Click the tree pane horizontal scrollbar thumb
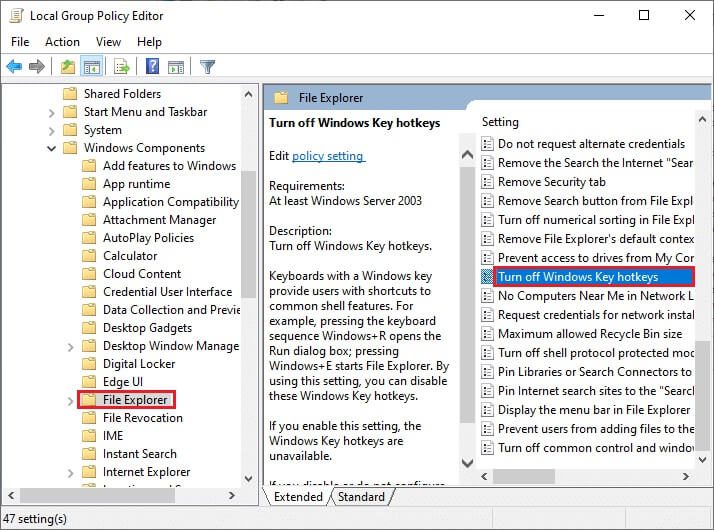 click(x=97, y=495)
